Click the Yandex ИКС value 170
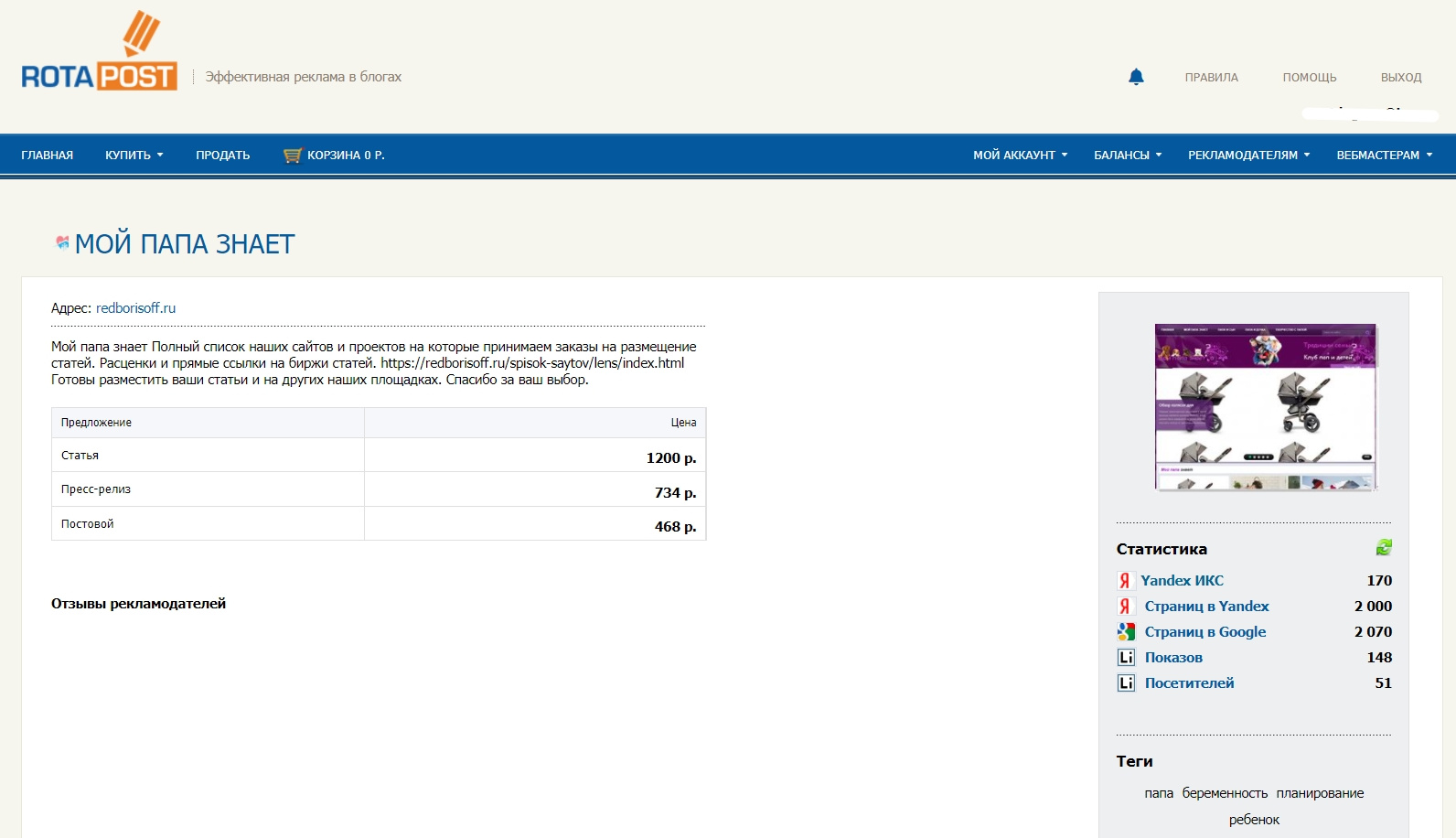The height and width of the screenshot is (838, 1456). point(1379,580)
